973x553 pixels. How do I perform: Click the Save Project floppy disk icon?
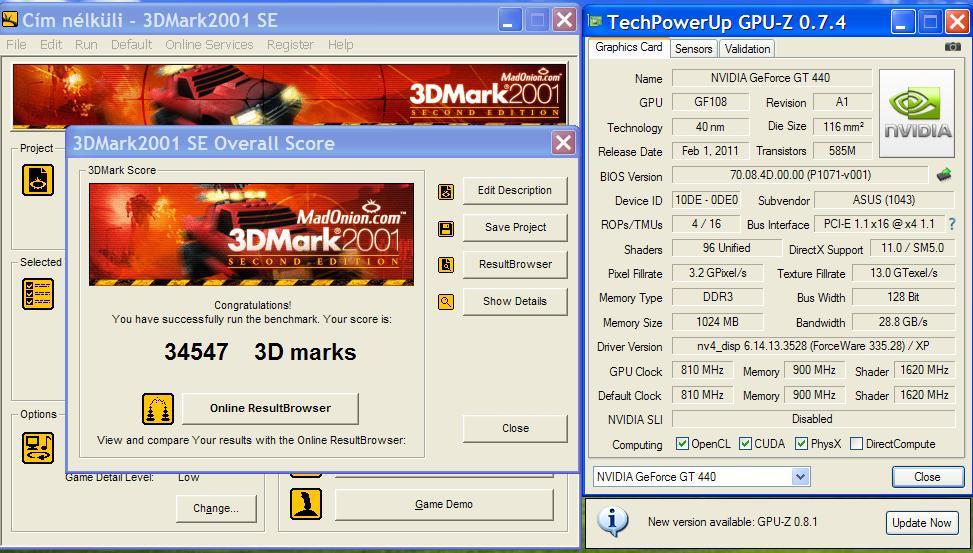pos(446,228)
